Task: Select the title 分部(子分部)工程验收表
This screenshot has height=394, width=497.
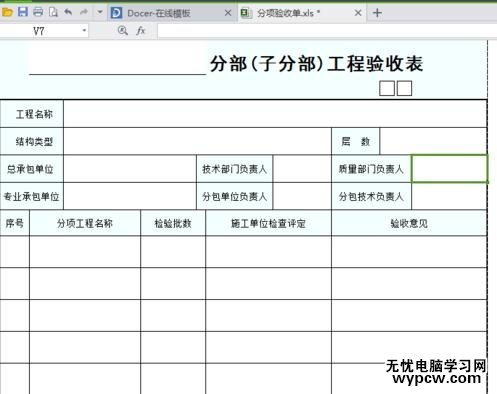Action: tap(317, 63)
